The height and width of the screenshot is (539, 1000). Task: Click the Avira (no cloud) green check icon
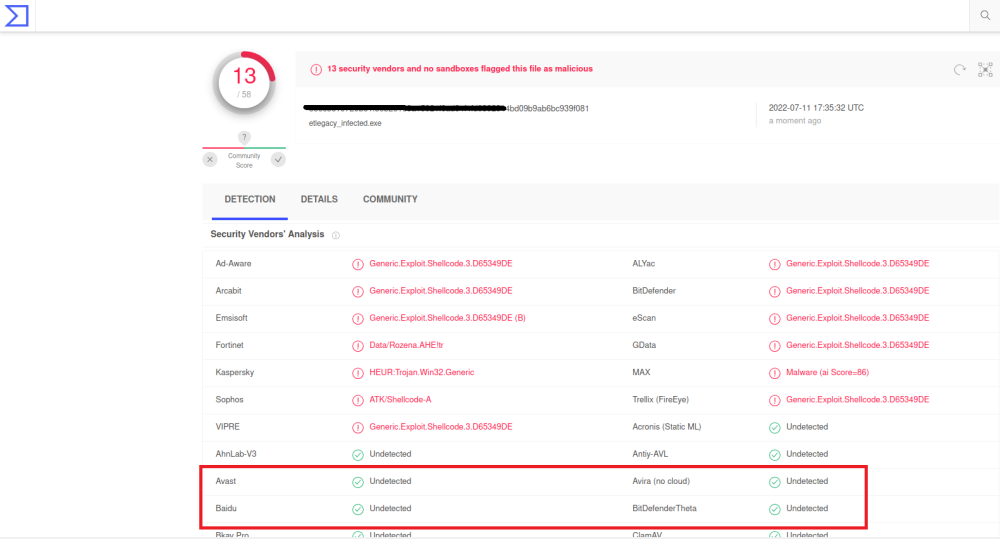pos(774,482)
